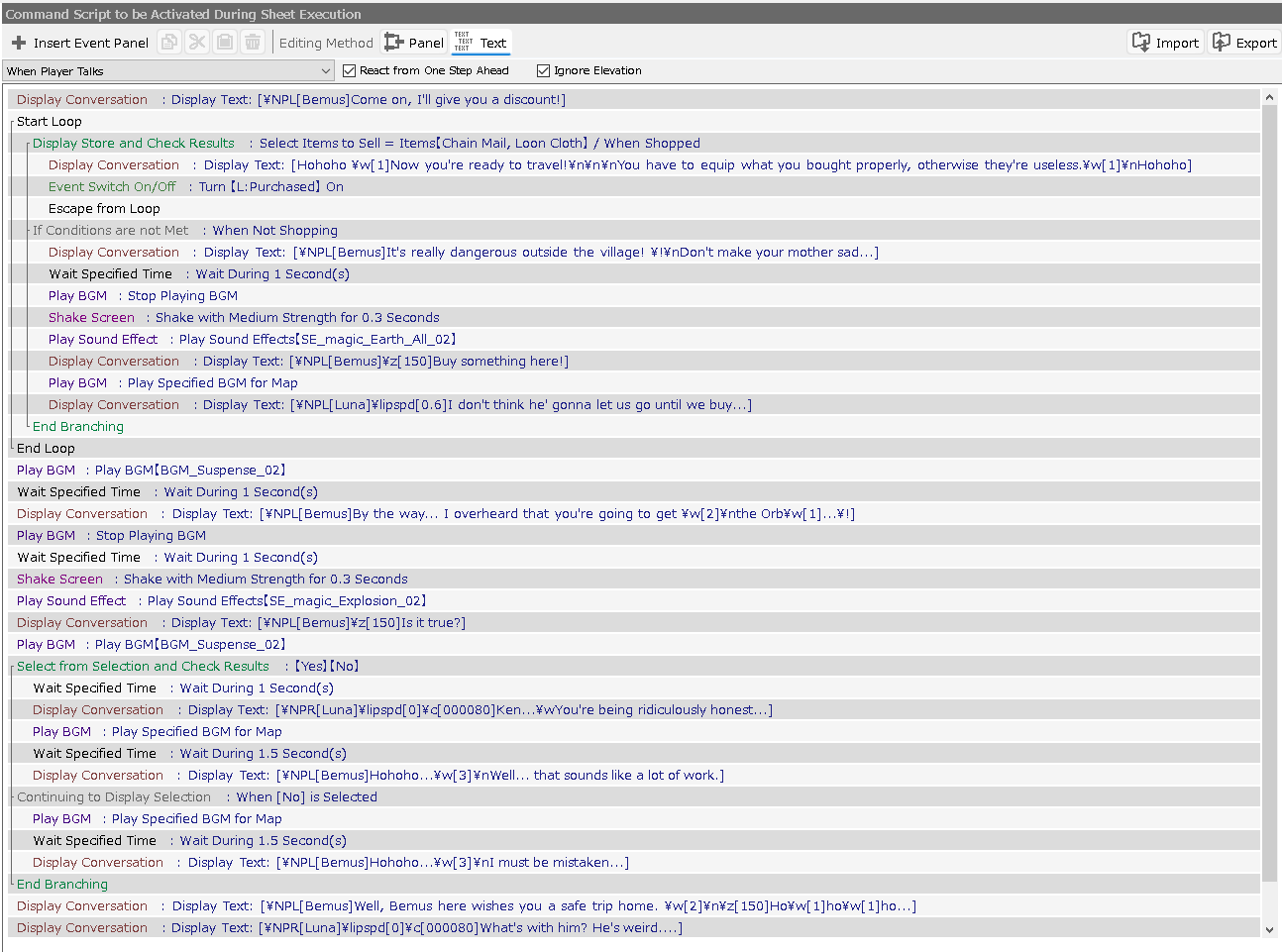Open the When Player Talks dropdown
1282x952 pixels.
[x=326, y=71]
